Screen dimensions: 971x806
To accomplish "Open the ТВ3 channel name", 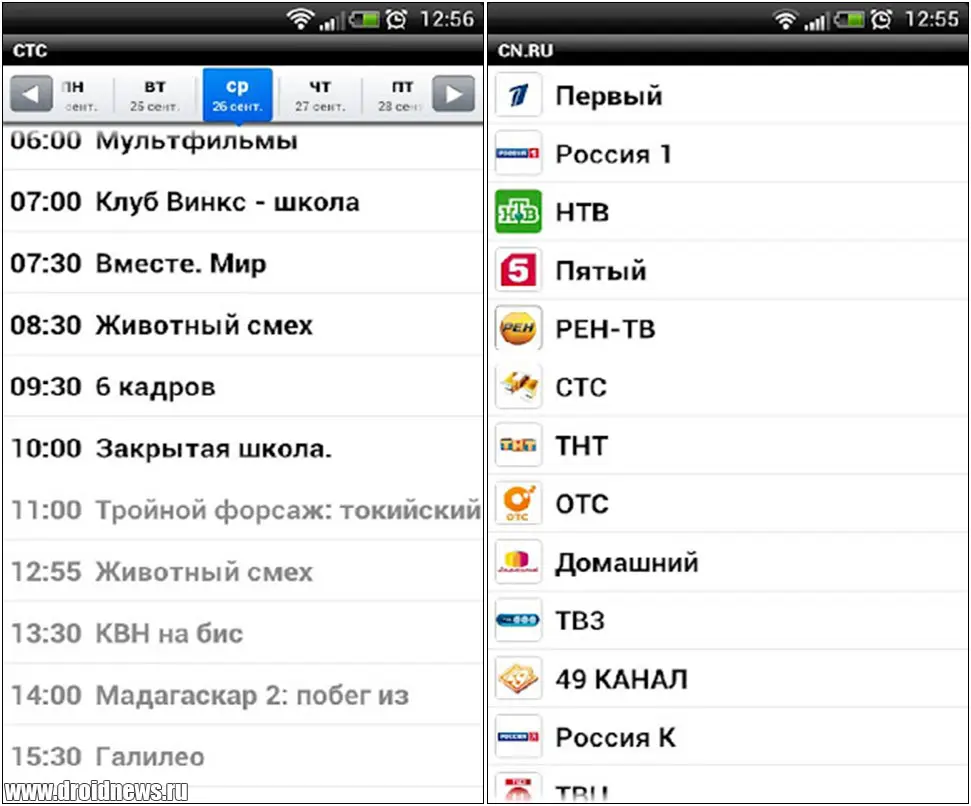I will pos(580,621).
